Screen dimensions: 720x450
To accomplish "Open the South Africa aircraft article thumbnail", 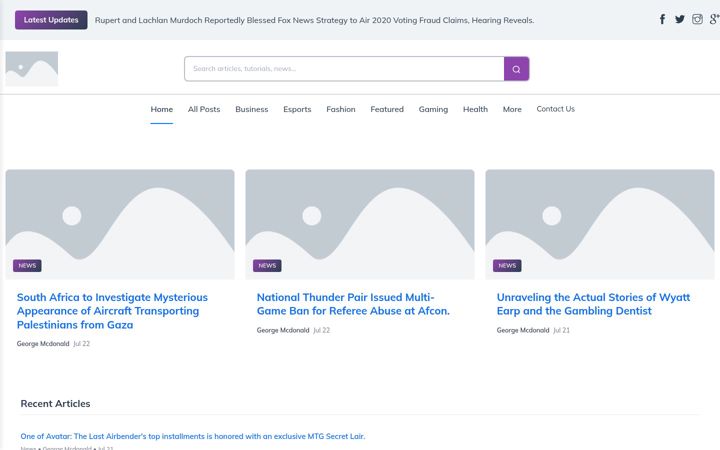I will coord(120,224).
